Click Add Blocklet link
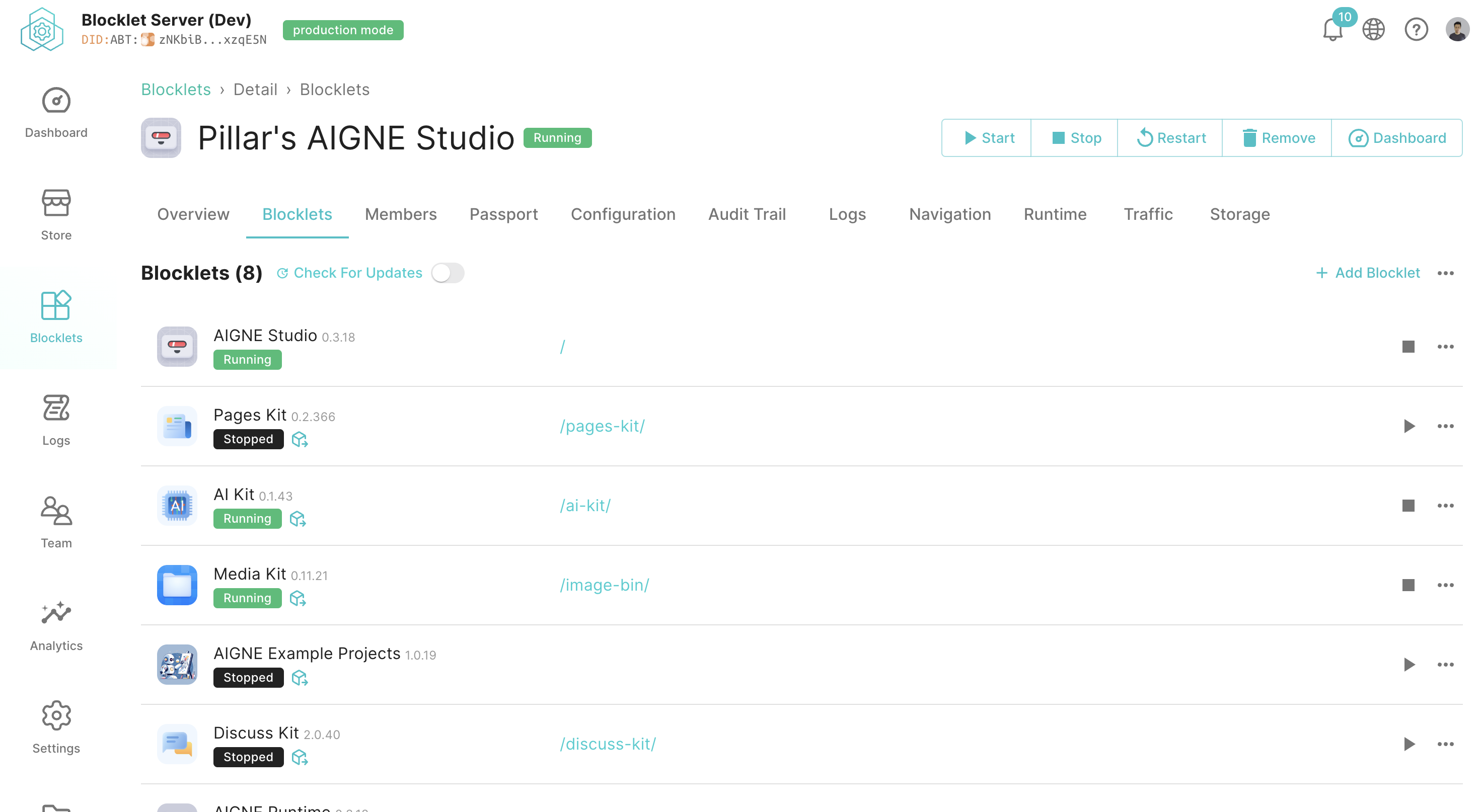 coord(1368,273)
